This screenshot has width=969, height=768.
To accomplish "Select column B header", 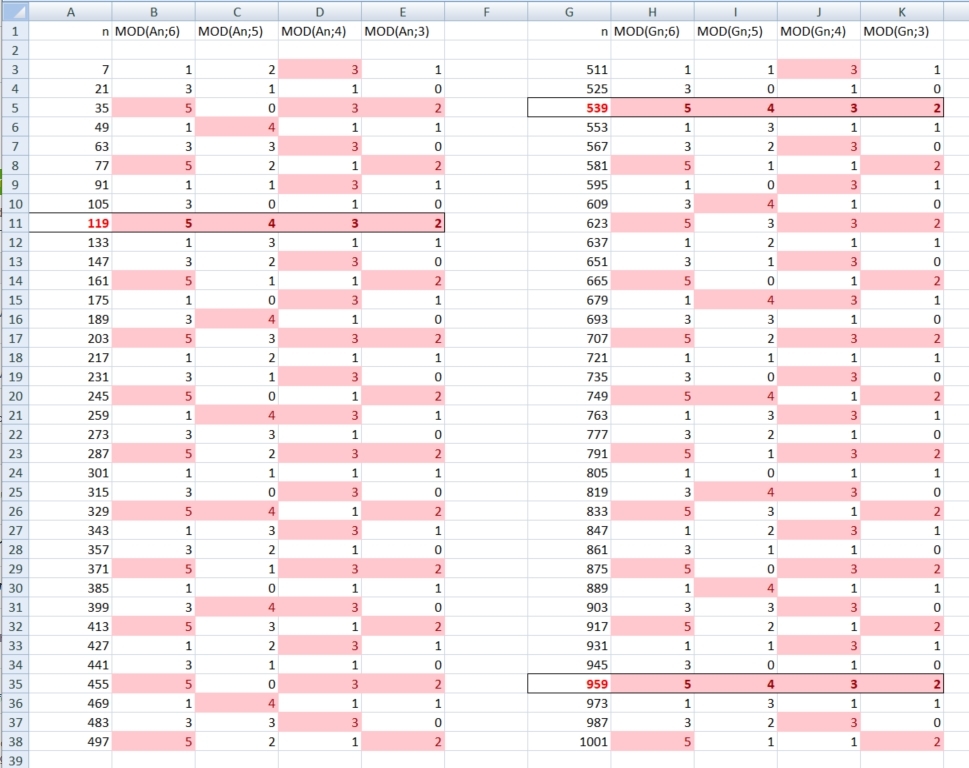I will click(x=153, y=12).
